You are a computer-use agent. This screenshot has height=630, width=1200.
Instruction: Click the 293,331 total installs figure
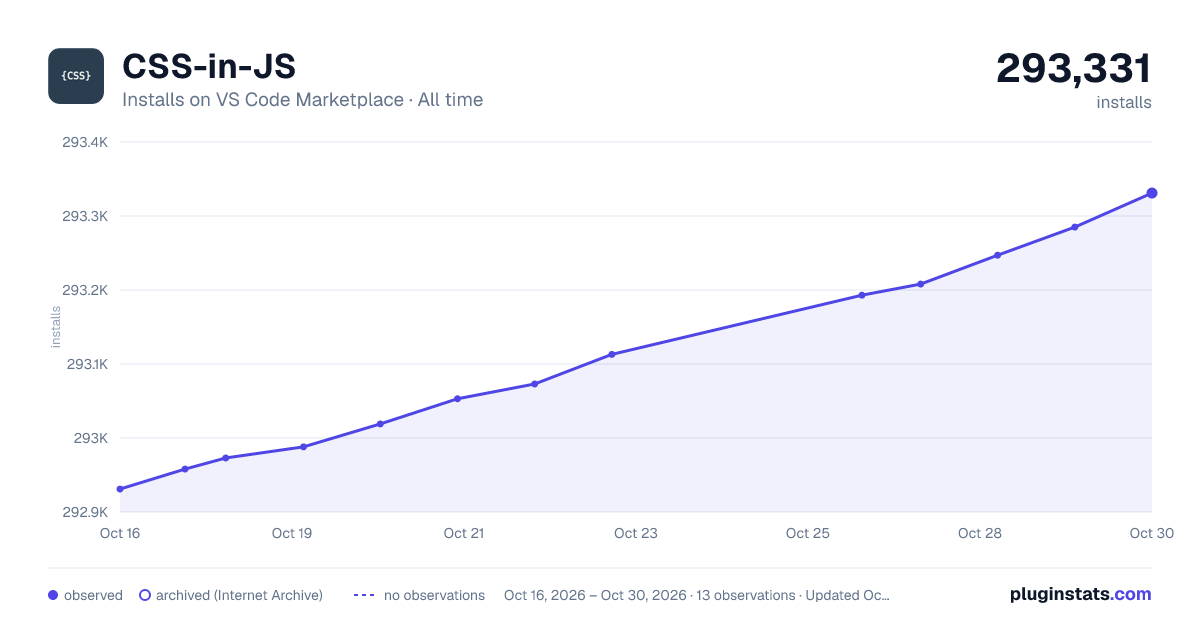[x=1074, y=69]
